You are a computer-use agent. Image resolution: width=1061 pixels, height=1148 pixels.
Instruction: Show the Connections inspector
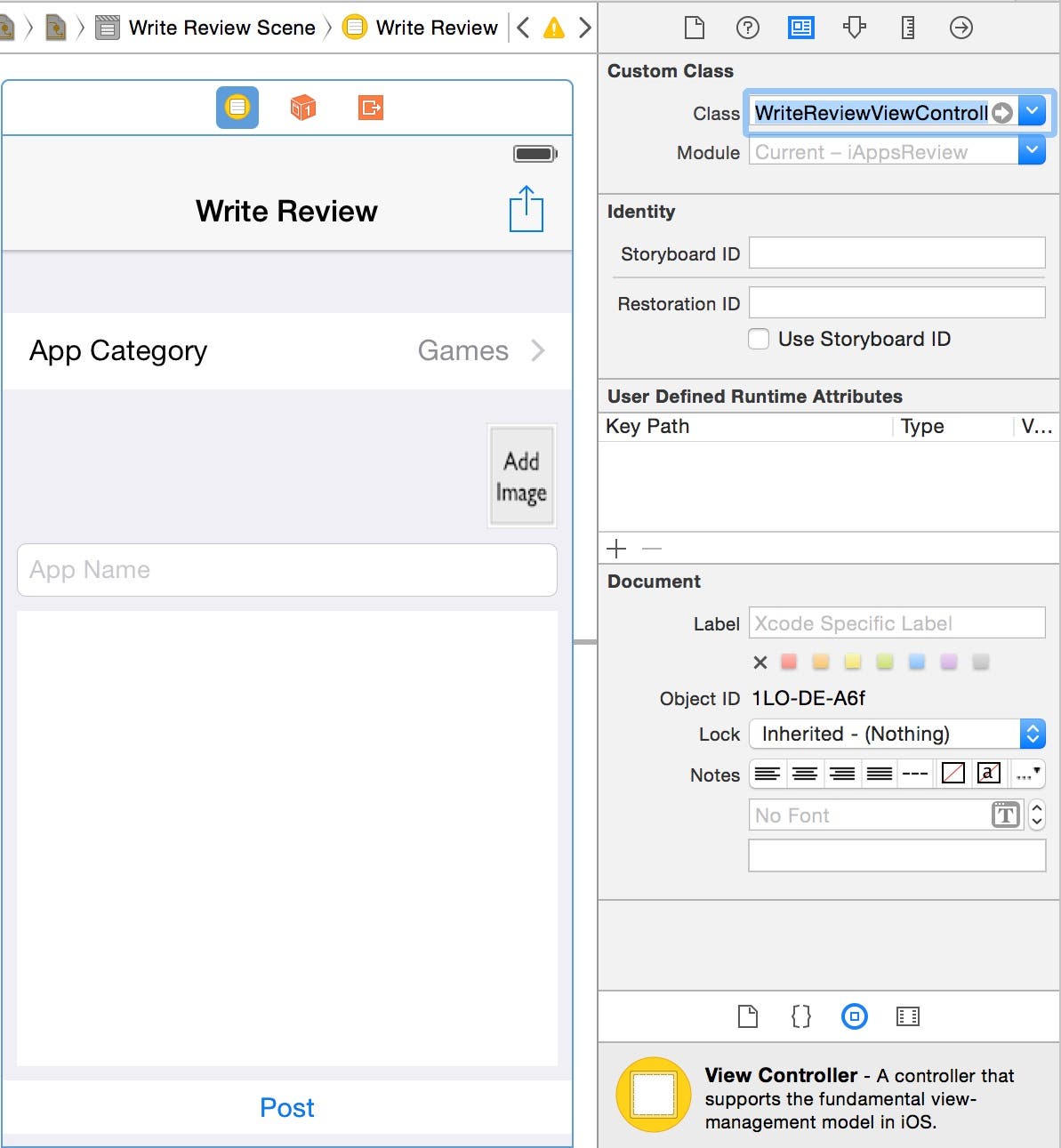(x=961, y=28)
